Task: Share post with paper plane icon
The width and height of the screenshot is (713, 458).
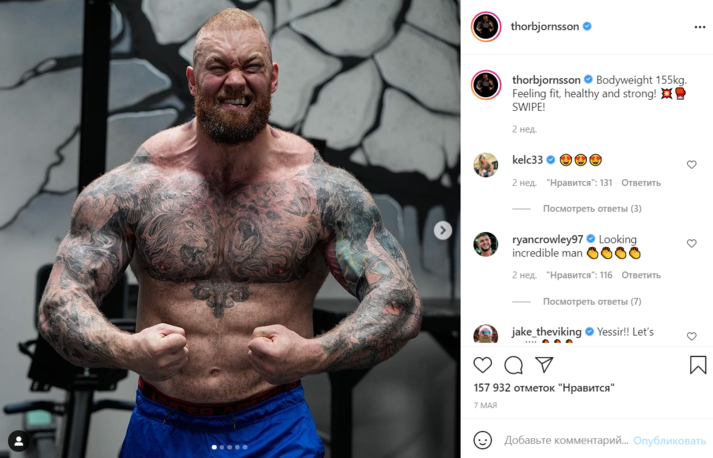Action: coord(544,364)
